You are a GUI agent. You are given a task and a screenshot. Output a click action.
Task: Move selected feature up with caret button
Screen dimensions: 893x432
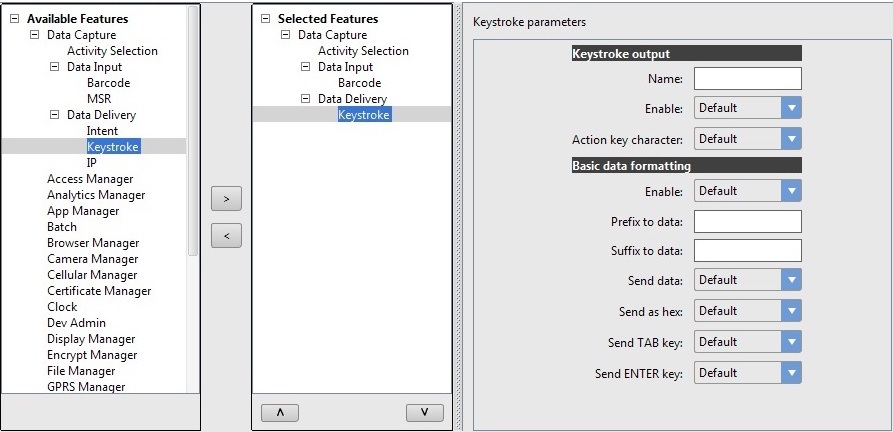pyautogui.click(x=279, y=412)
